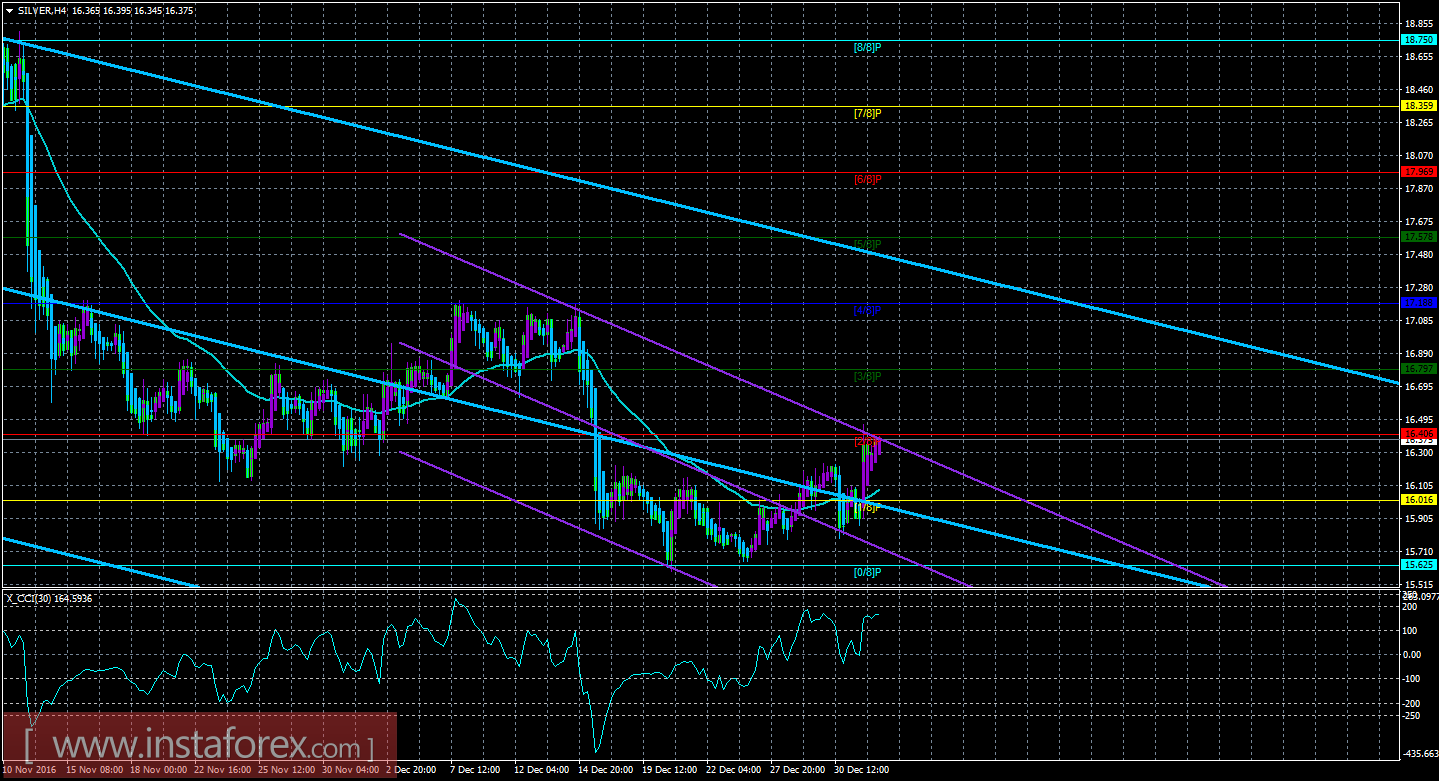
Task: Click the 17.280 price scale value
Action: (x=1419, y=288)
